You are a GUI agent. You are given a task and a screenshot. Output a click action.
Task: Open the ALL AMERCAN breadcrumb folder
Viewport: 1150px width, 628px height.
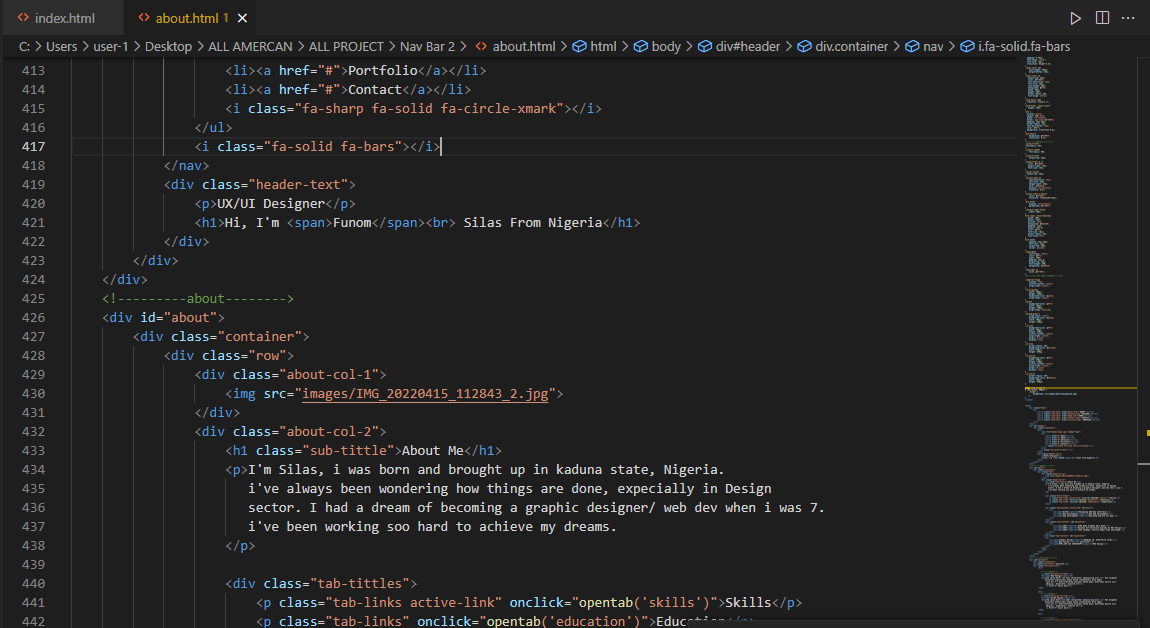coord(250,46)
